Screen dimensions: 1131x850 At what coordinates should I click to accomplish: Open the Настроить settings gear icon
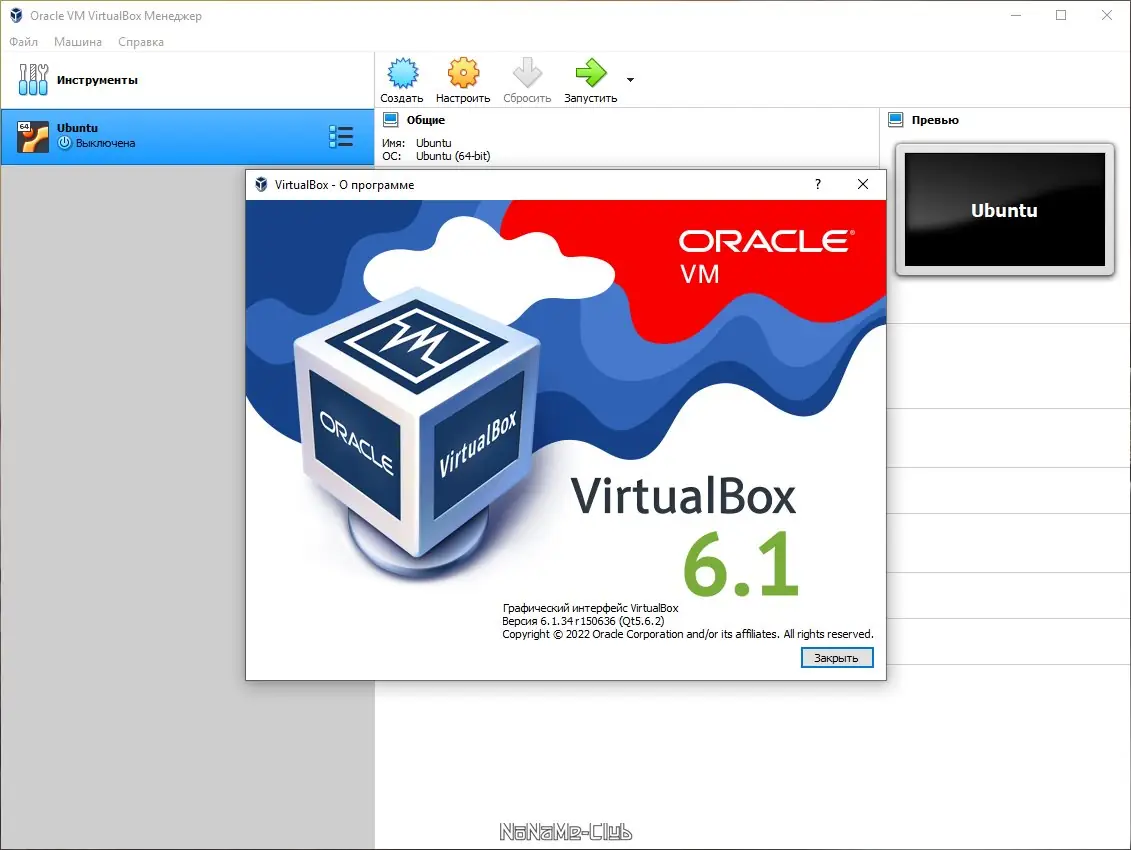click(x=463, y=73)
